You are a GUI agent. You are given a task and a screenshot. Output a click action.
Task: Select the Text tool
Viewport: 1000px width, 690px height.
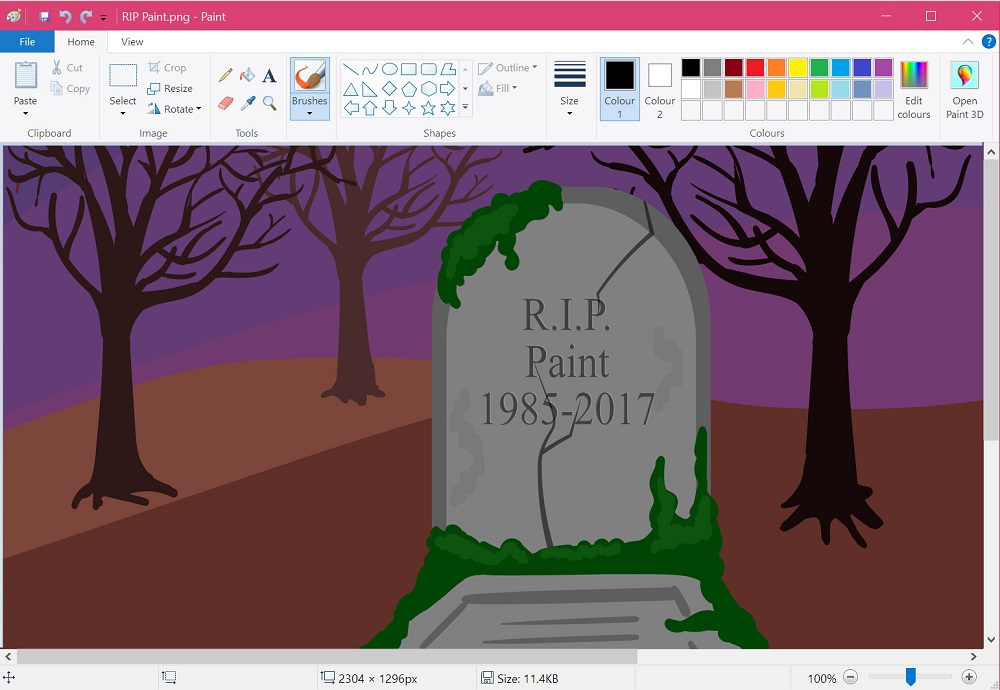pos(268,74)
